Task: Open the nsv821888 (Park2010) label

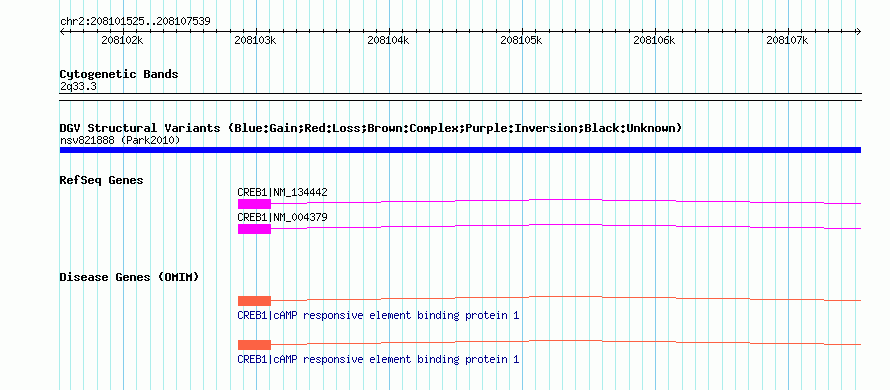Action: click(x=120, y=140)
